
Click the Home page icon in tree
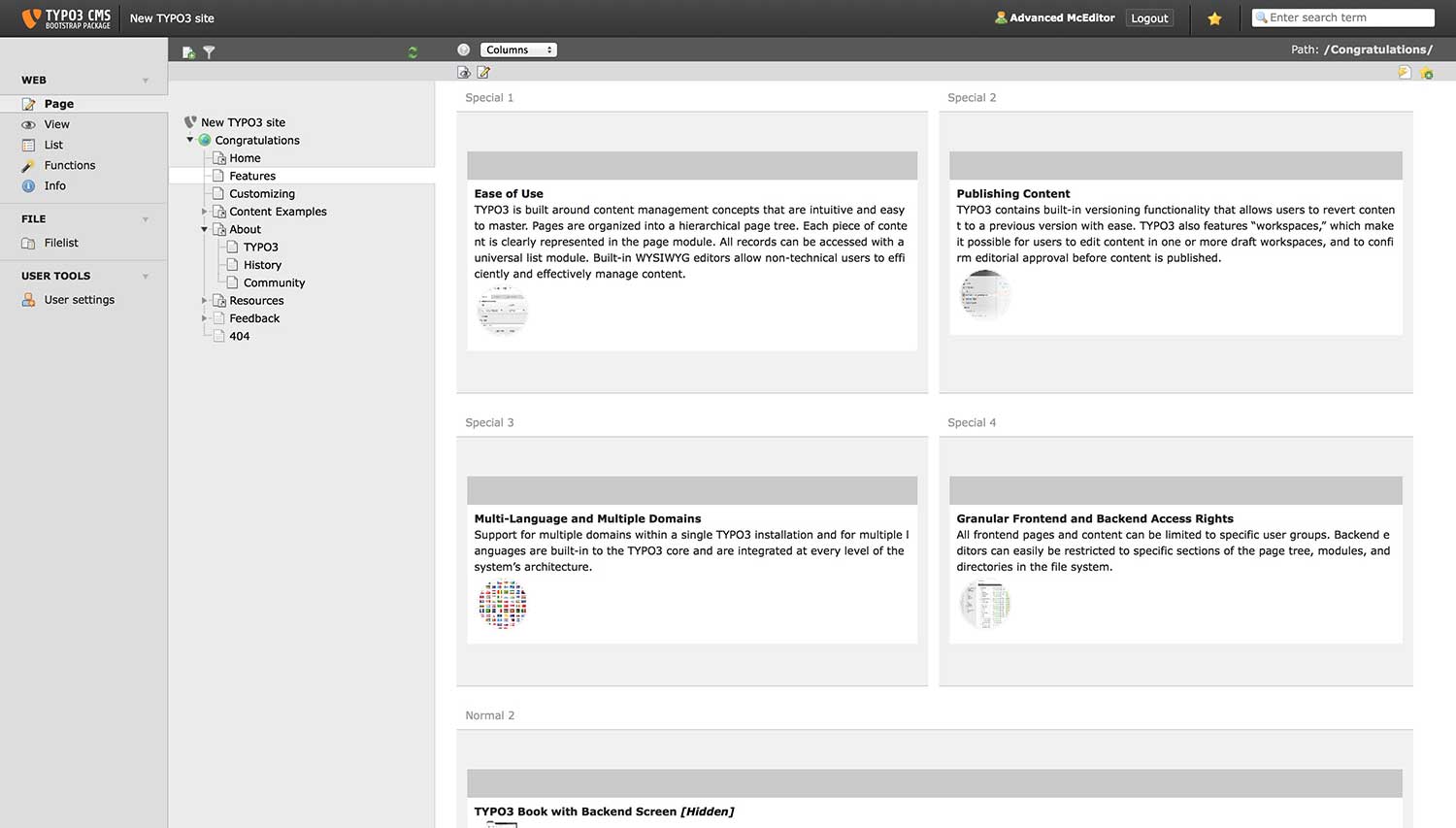219,158
